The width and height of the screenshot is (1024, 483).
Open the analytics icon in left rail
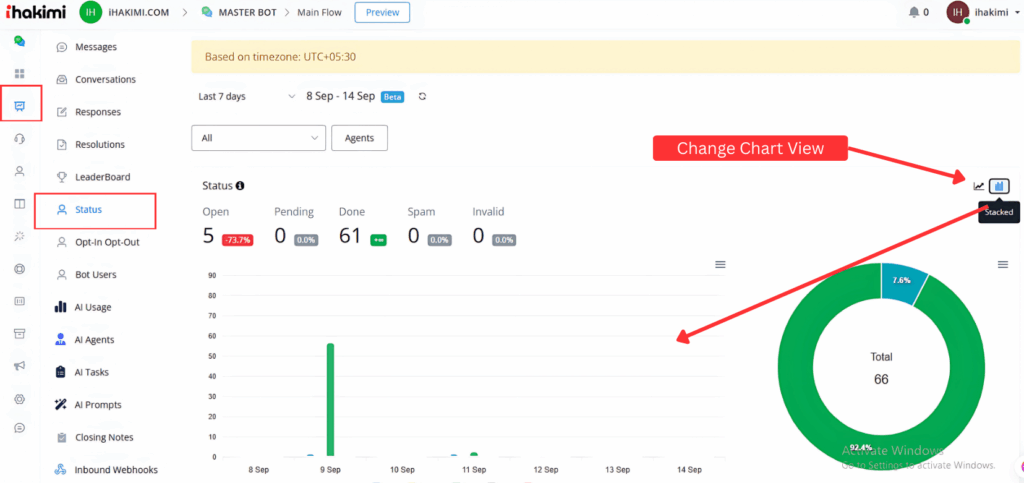pos(20,106)
